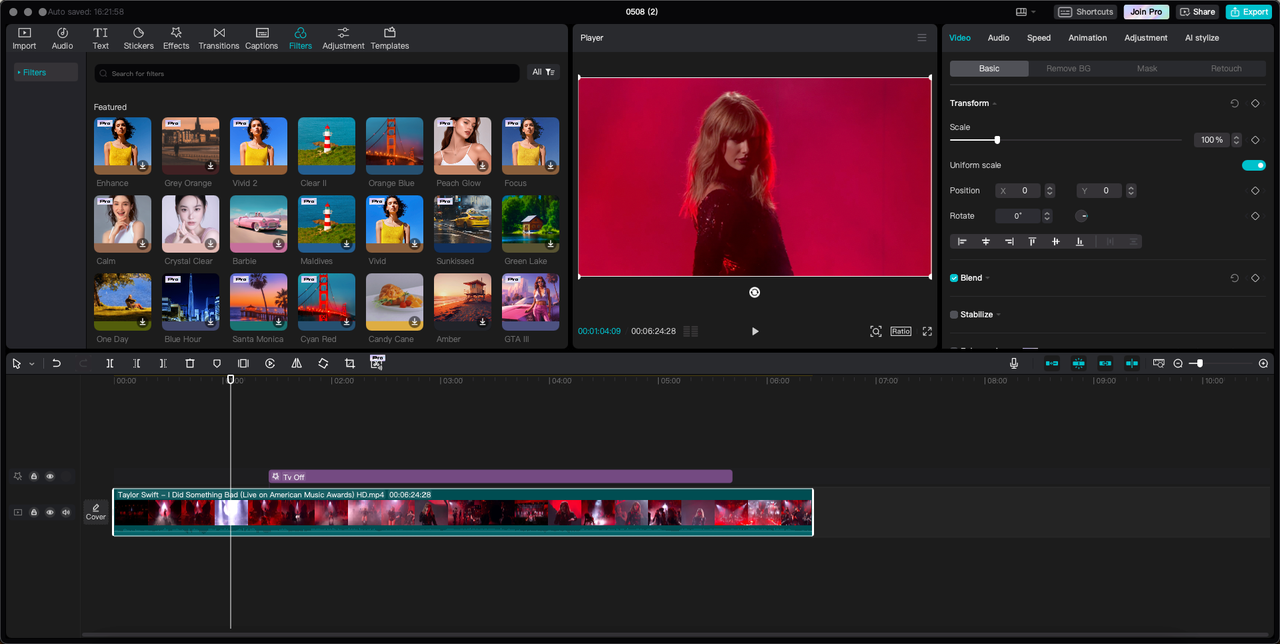
Task: Apply freeze frame from the timeline toolbar
Action: [x=243, y=364]
